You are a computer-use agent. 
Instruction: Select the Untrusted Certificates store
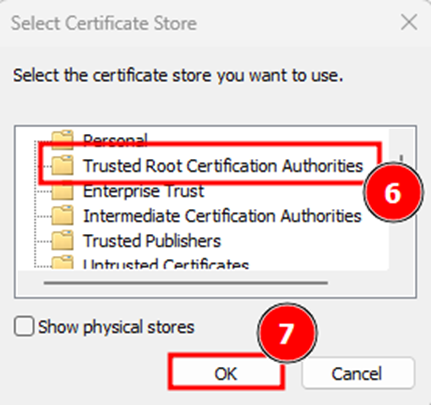[x=166, y=263]
